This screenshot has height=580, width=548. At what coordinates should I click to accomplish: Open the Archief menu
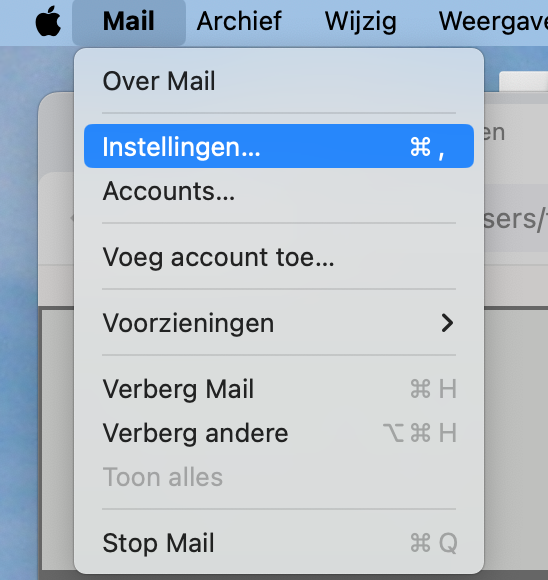tap(239, 21)
